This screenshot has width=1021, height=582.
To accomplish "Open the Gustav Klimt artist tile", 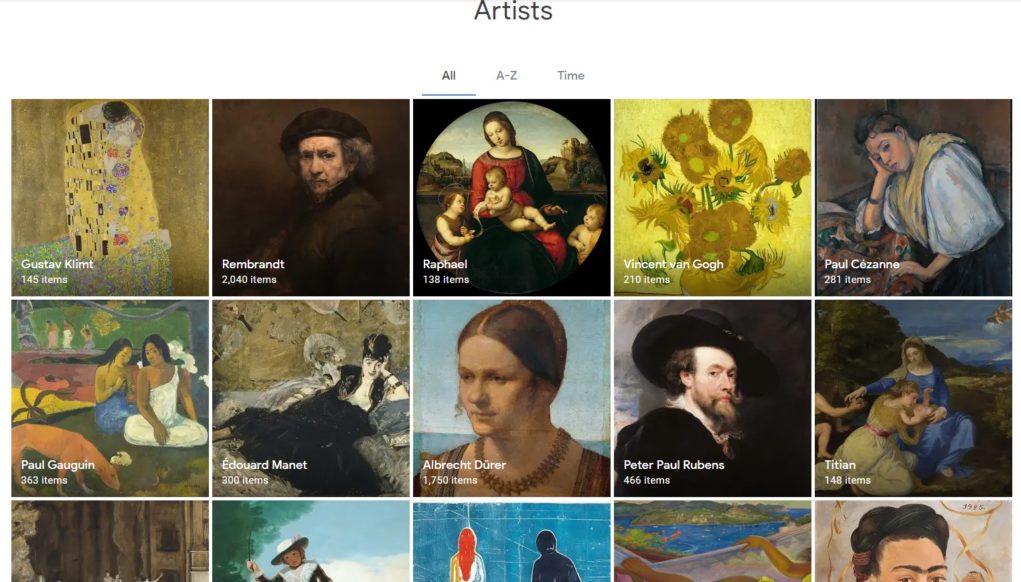I will (110, 197).
